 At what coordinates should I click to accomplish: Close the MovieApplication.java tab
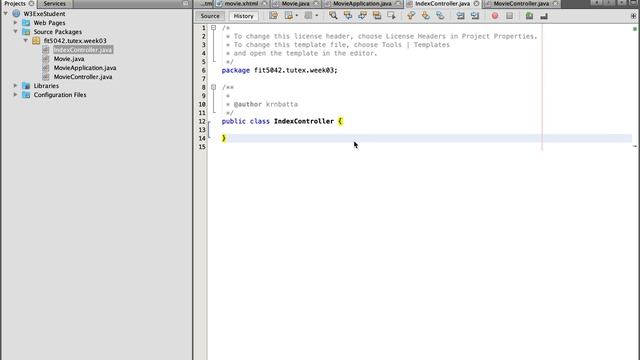point(398,3)
